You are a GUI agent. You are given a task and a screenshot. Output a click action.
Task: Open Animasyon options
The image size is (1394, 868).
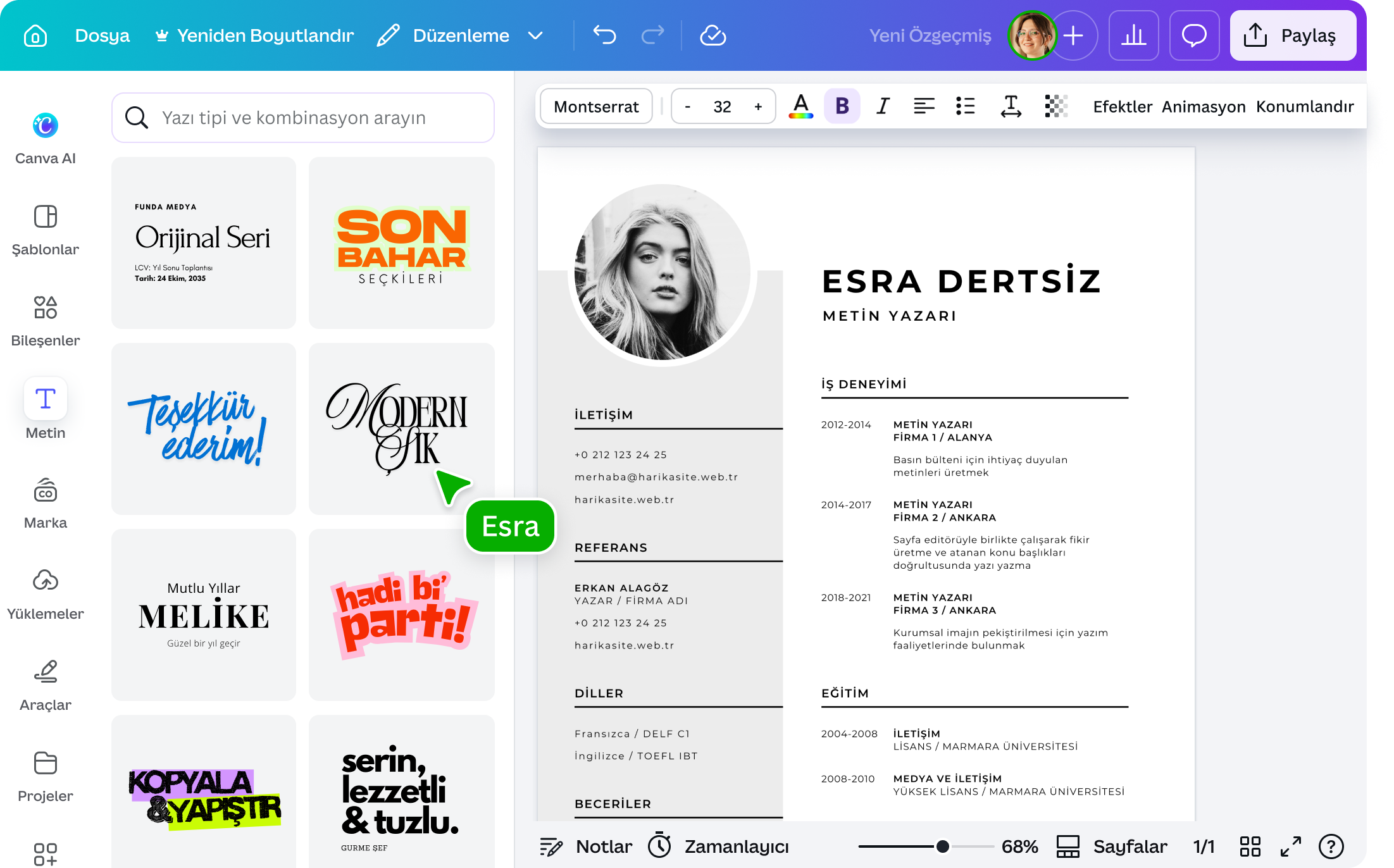(x=1204, y=106)
